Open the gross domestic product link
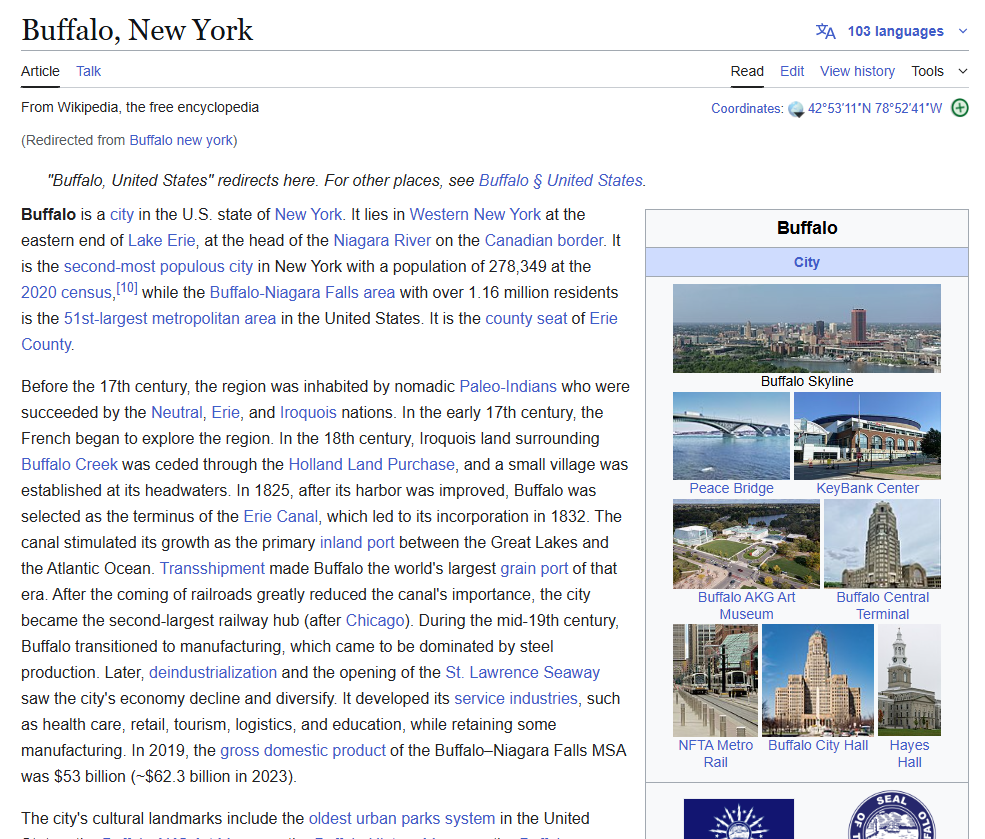This screenshot has width=985, height=839. pyautogui.click(x=303, y=751)
